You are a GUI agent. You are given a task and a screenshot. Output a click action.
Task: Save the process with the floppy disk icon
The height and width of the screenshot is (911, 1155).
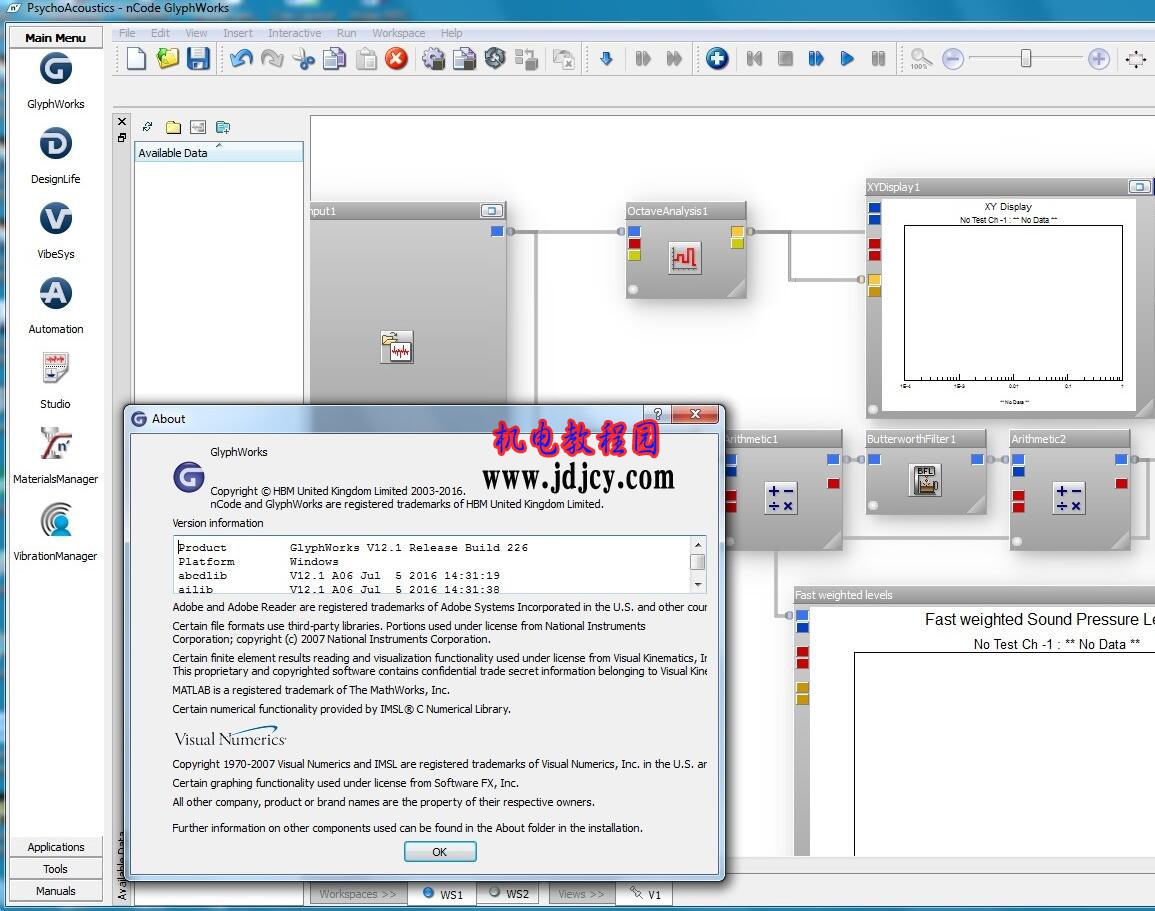pyautogui.click(x=198, y=59)
